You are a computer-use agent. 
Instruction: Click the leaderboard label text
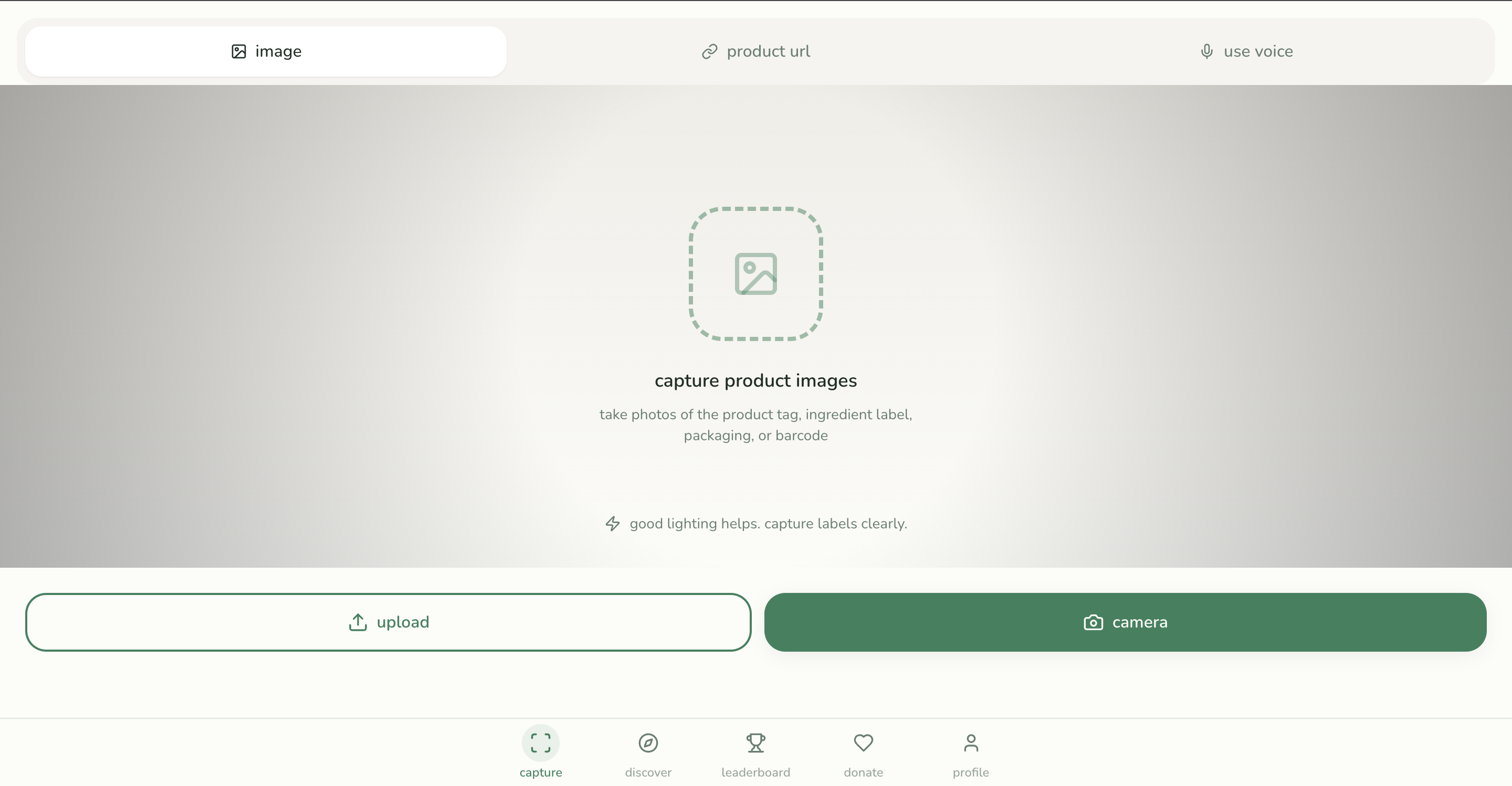755,772
